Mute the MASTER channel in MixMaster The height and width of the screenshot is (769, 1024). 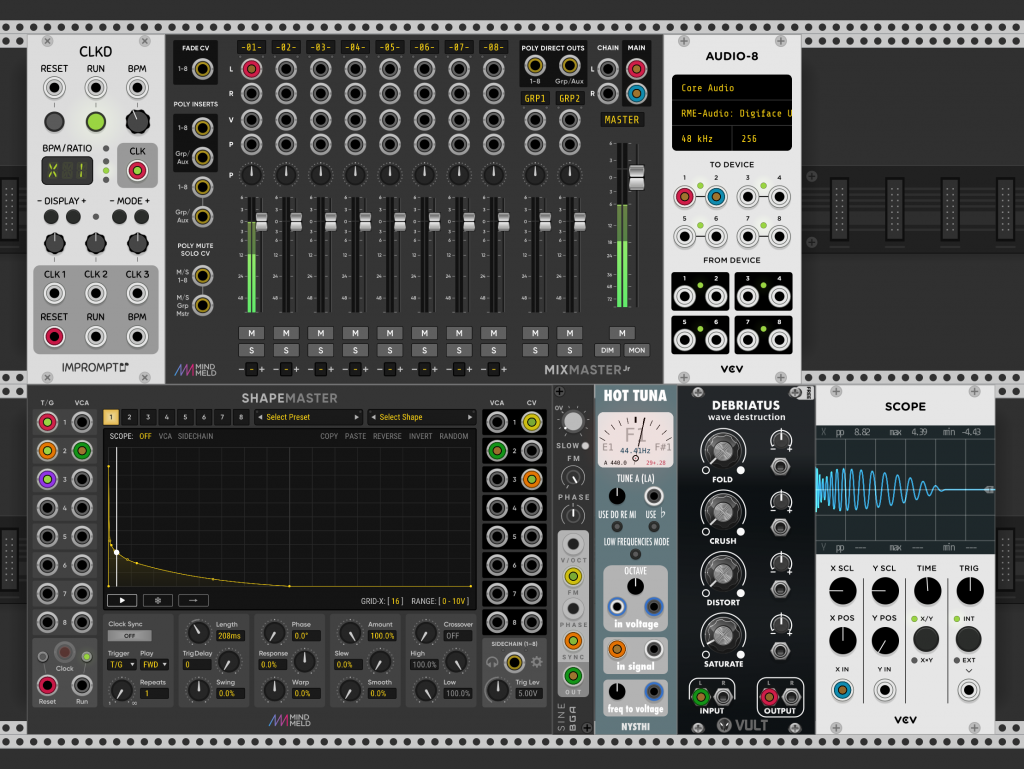pyautogui.click(x=622, y=333)
